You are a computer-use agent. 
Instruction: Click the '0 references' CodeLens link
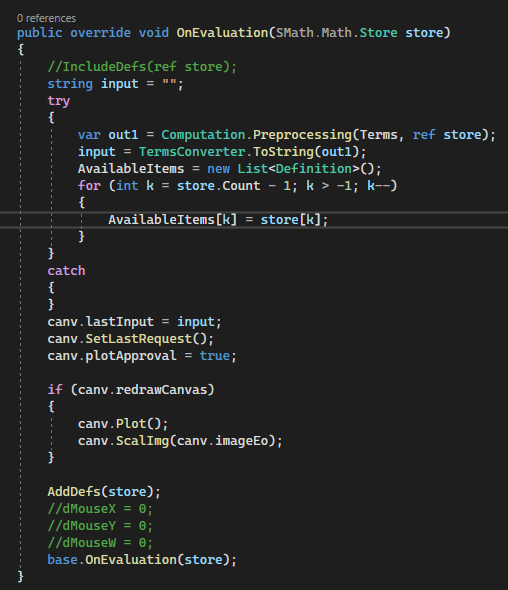[x=46, y=18]
